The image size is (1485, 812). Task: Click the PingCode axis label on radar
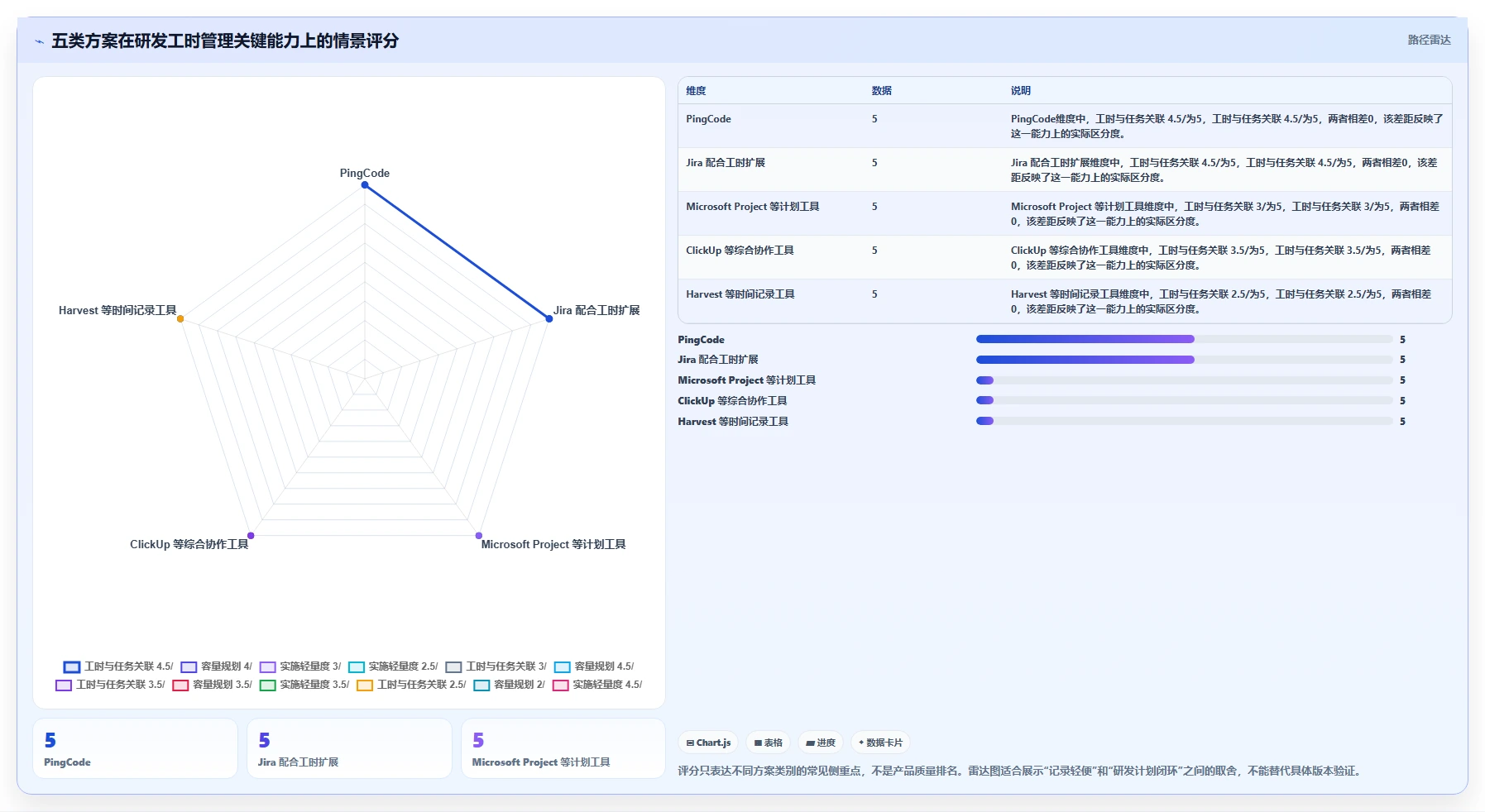coord(364,173)
